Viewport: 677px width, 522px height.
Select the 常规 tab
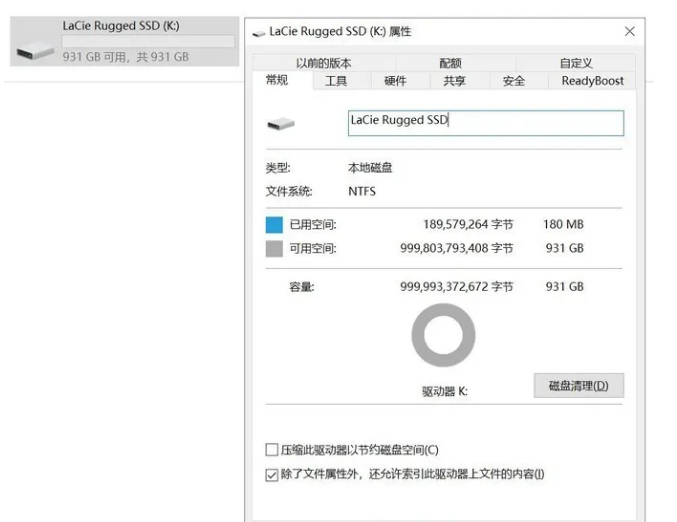click(277, 81)
